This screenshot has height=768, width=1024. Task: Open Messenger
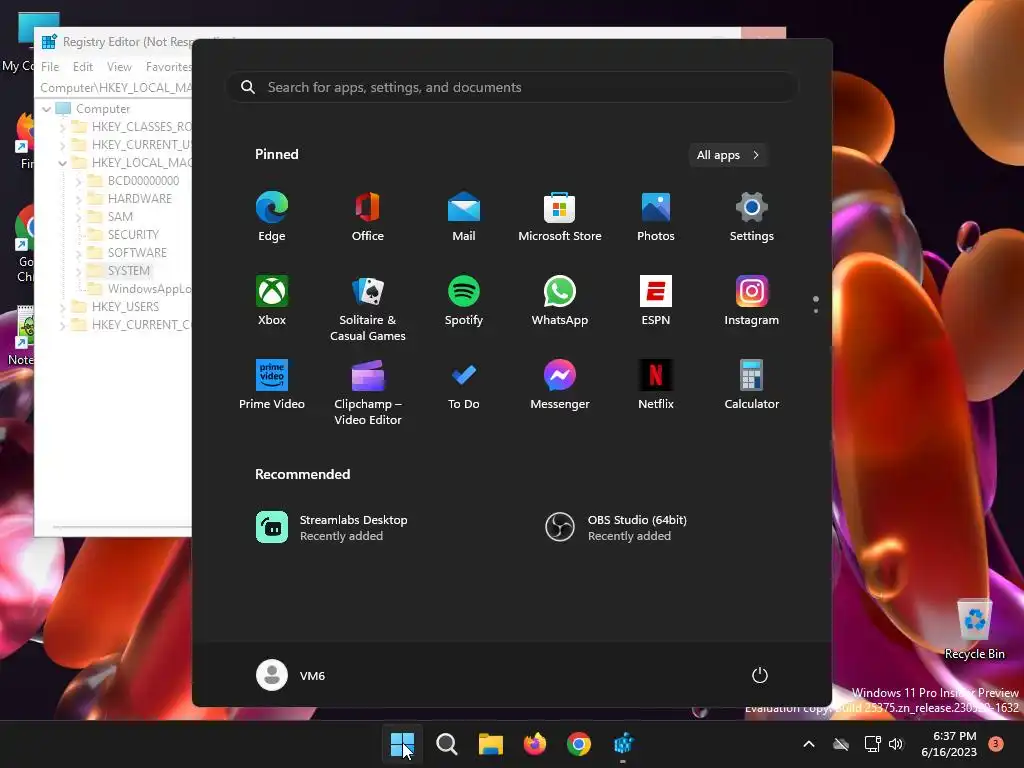[560, 385]
